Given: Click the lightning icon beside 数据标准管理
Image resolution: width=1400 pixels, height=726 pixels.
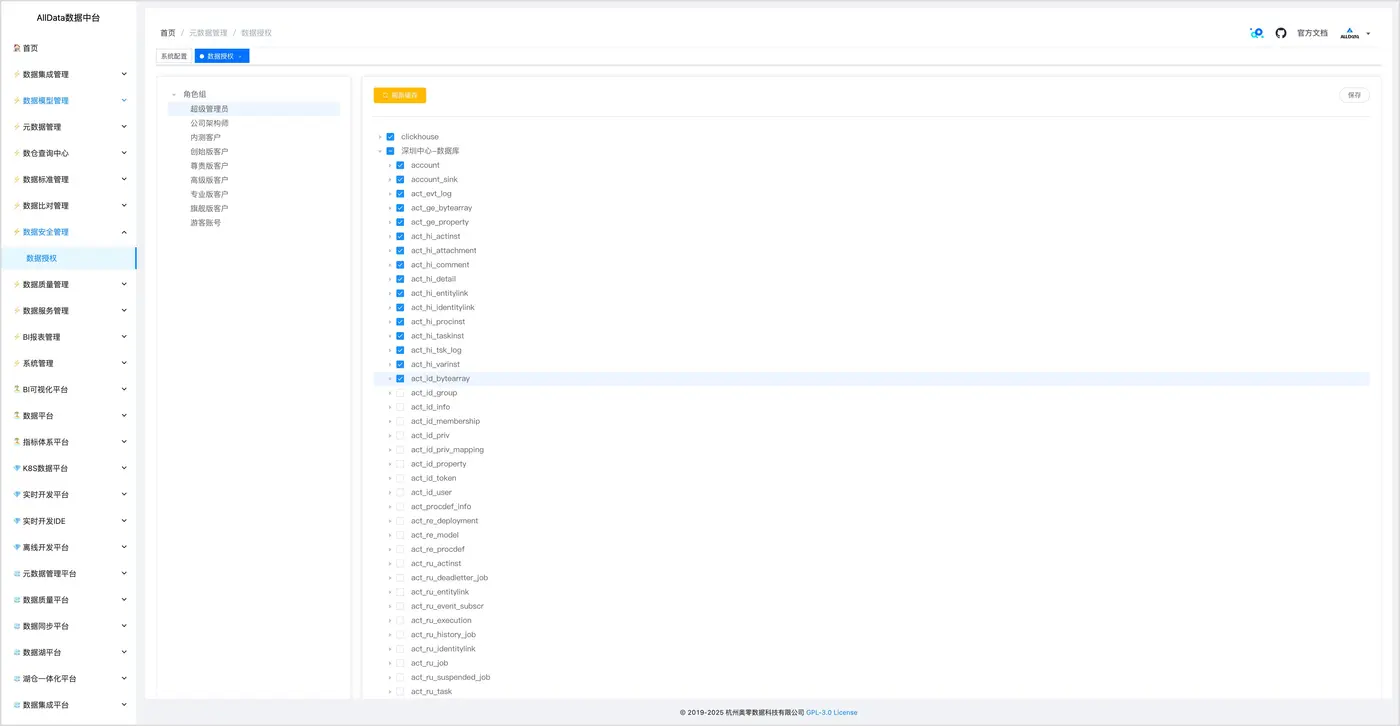Looking at the screenshot, I should click(16, 180).
